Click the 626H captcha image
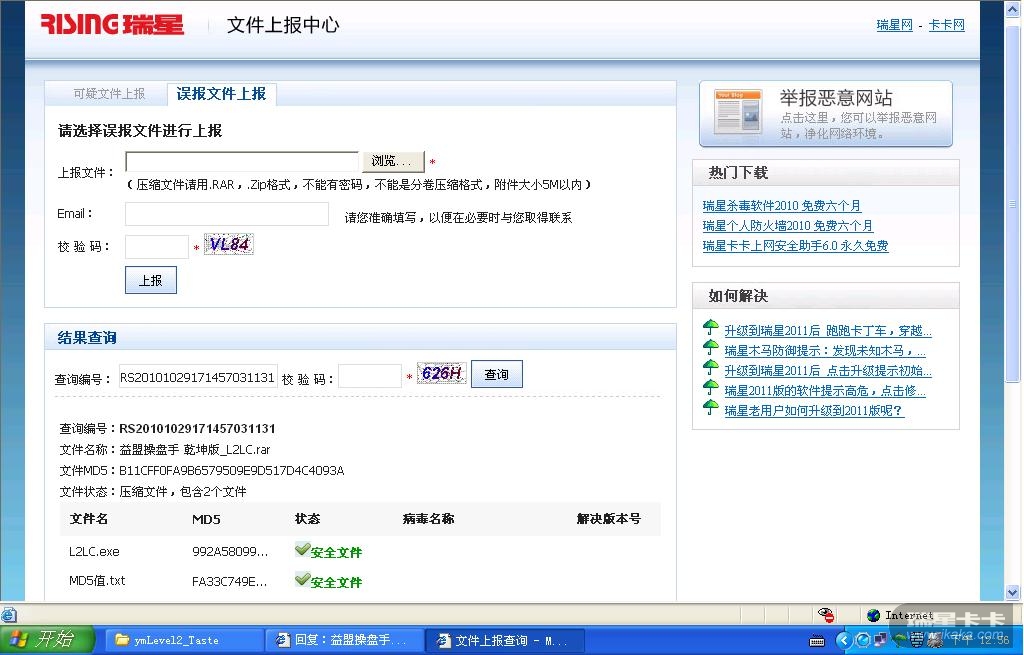The height and width of the screenshot is (655, 1024). pyautogui.click(x=441, y=373)
